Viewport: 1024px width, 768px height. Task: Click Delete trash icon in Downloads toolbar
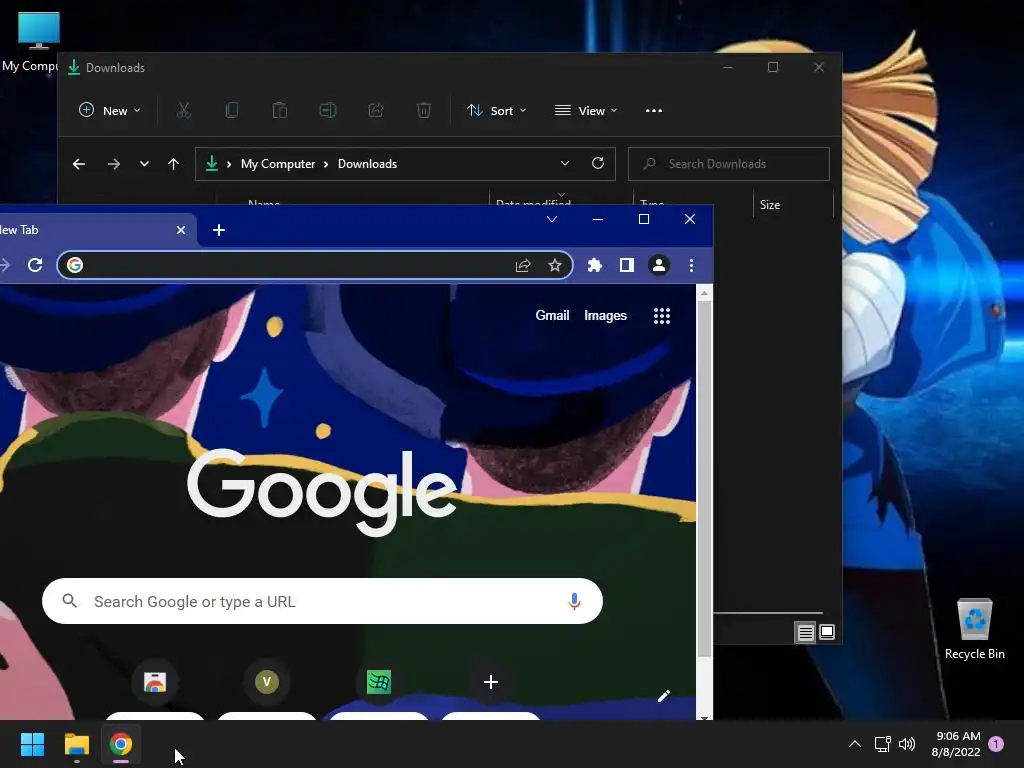tap(424, 110)
